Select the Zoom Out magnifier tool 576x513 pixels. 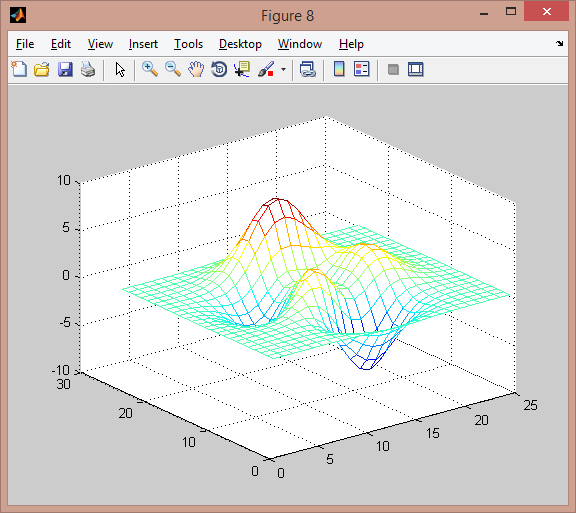(x=173, y=69)
